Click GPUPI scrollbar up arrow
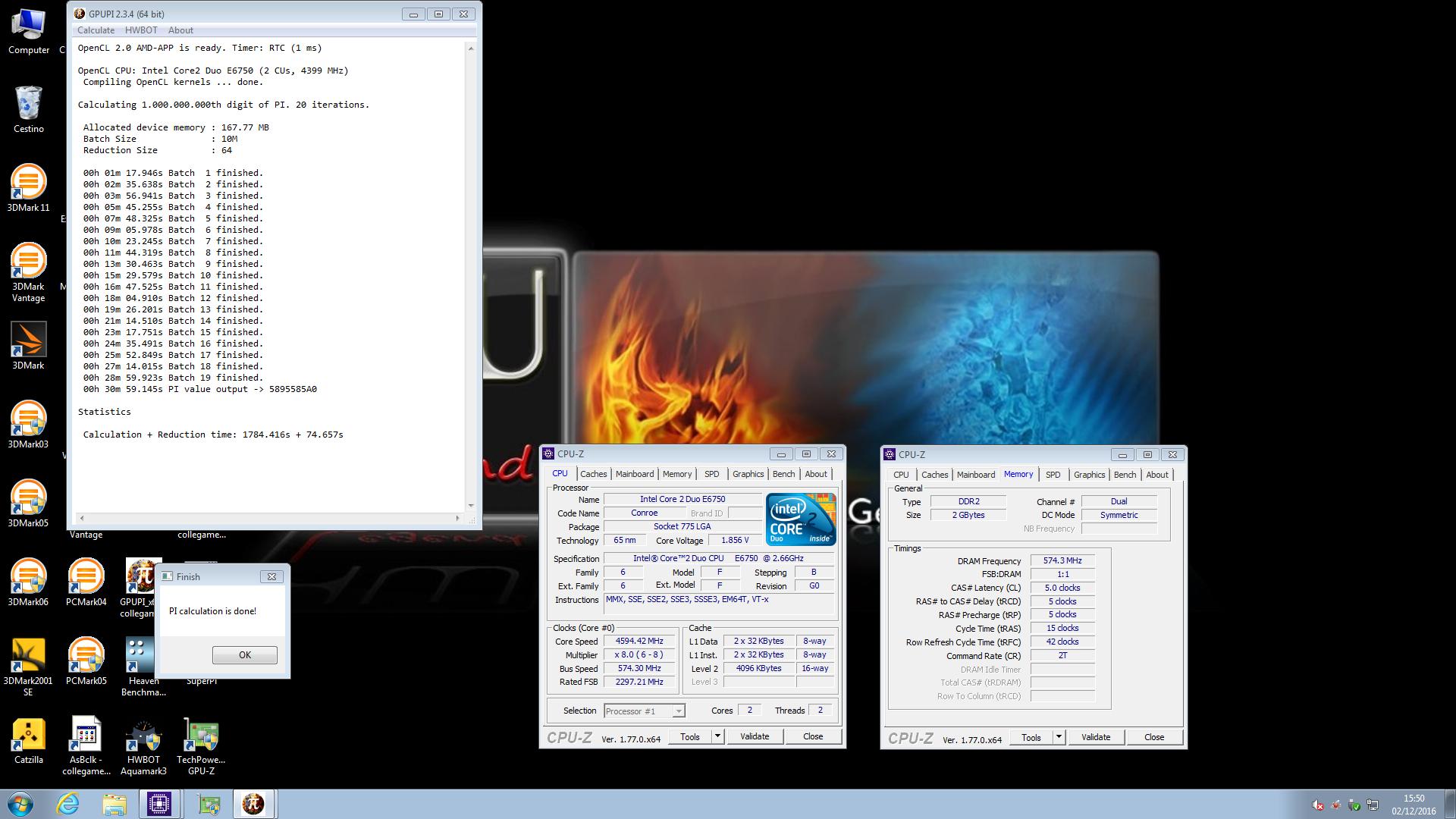Viewport: 1456px width, 819px height. coord(471,49)
